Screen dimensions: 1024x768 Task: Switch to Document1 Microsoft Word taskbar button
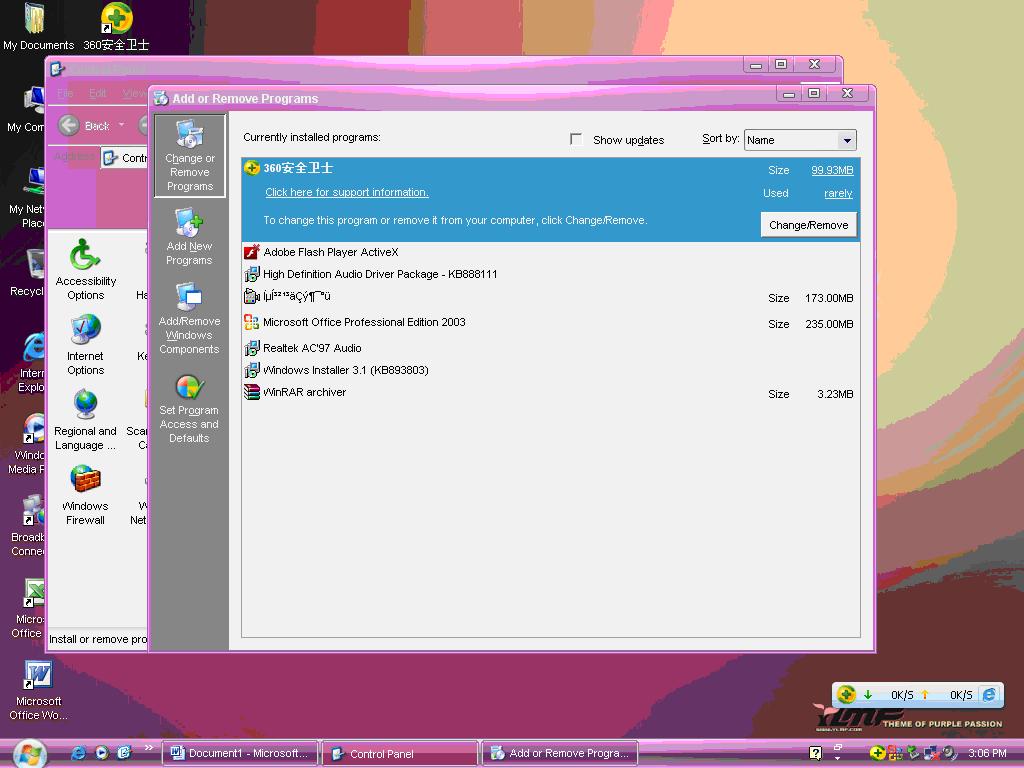coord(240,753)
